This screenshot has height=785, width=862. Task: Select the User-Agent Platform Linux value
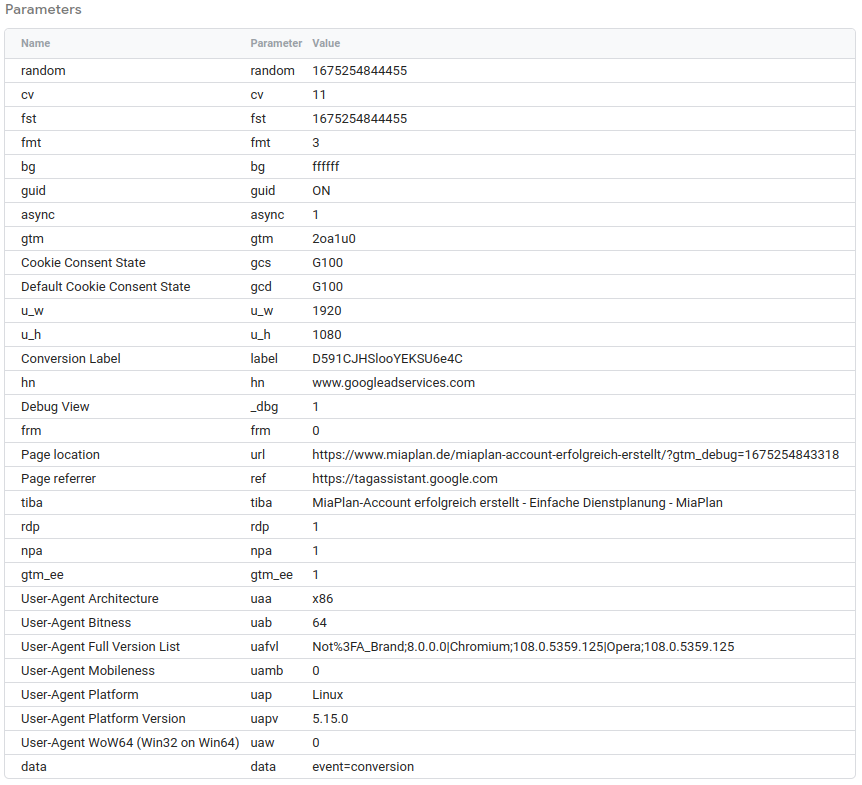pos(328,695)
